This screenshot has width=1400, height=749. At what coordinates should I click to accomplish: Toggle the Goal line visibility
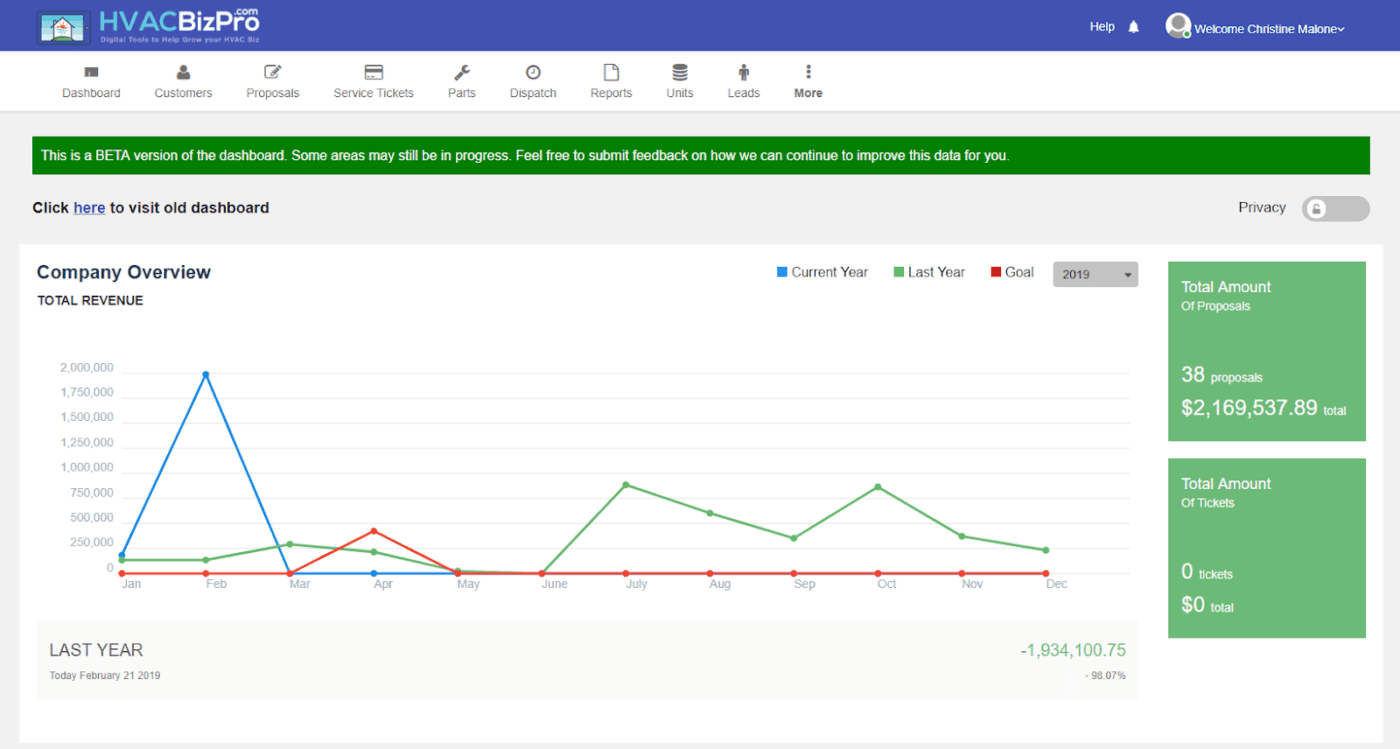tap(1011, 271)
